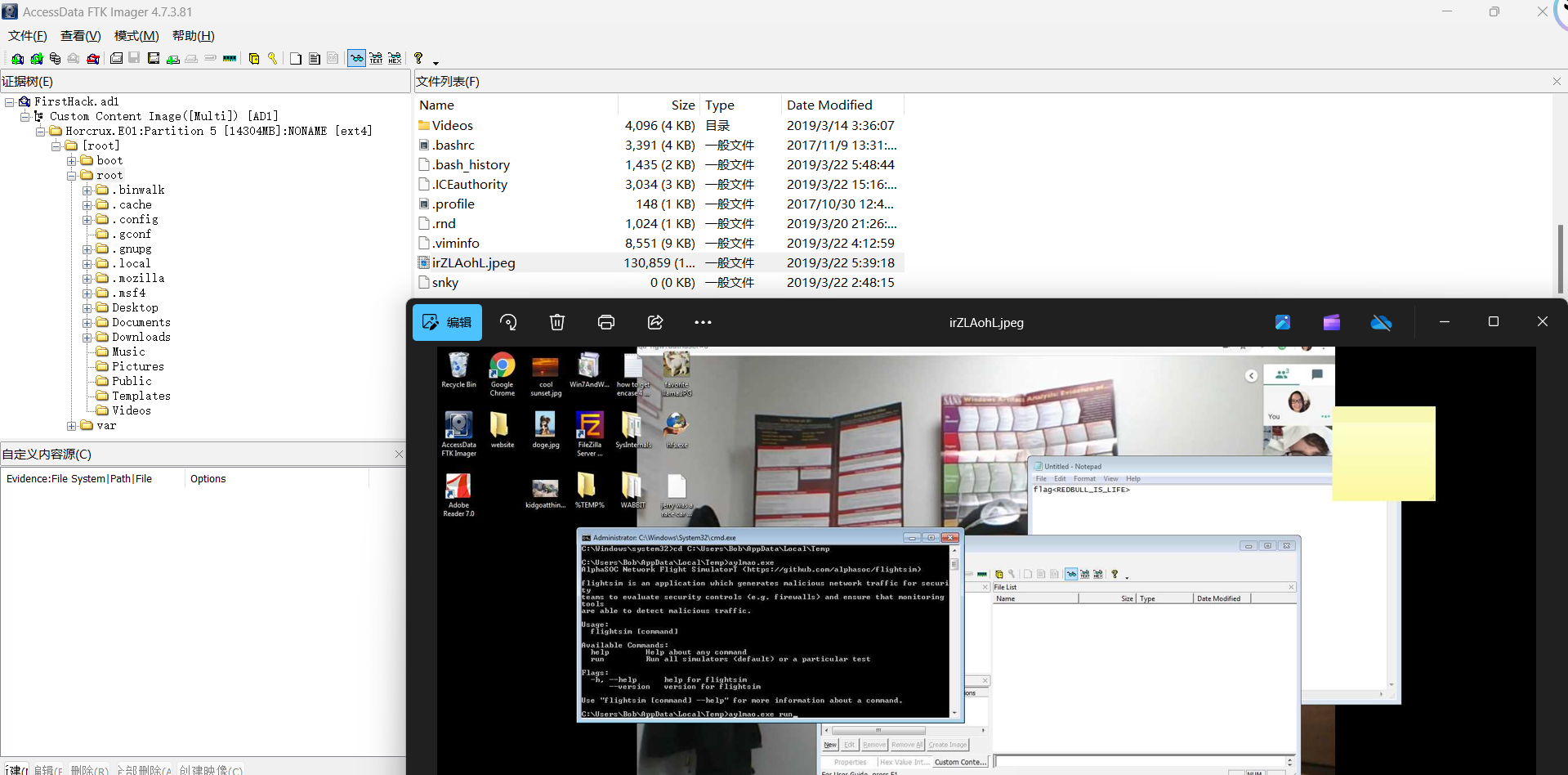
Task: Expand the Downloads folder node
Action: pos(87,338)
